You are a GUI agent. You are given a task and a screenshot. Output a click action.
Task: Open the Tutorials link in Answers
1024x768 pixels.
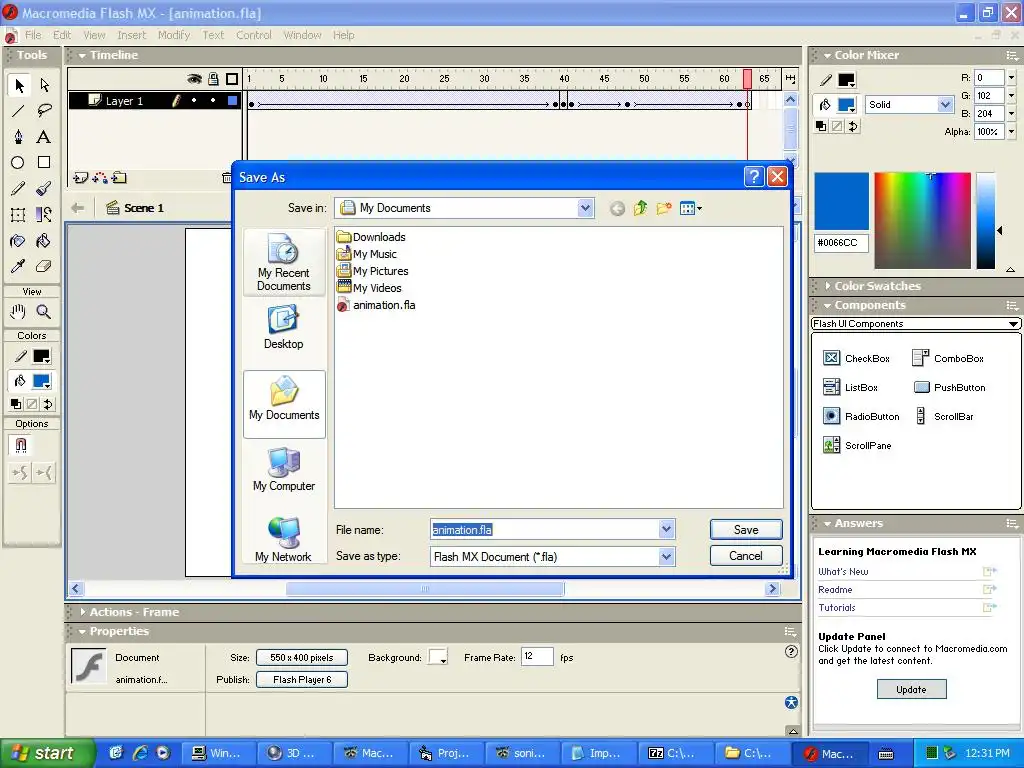(x=837, y=607)
